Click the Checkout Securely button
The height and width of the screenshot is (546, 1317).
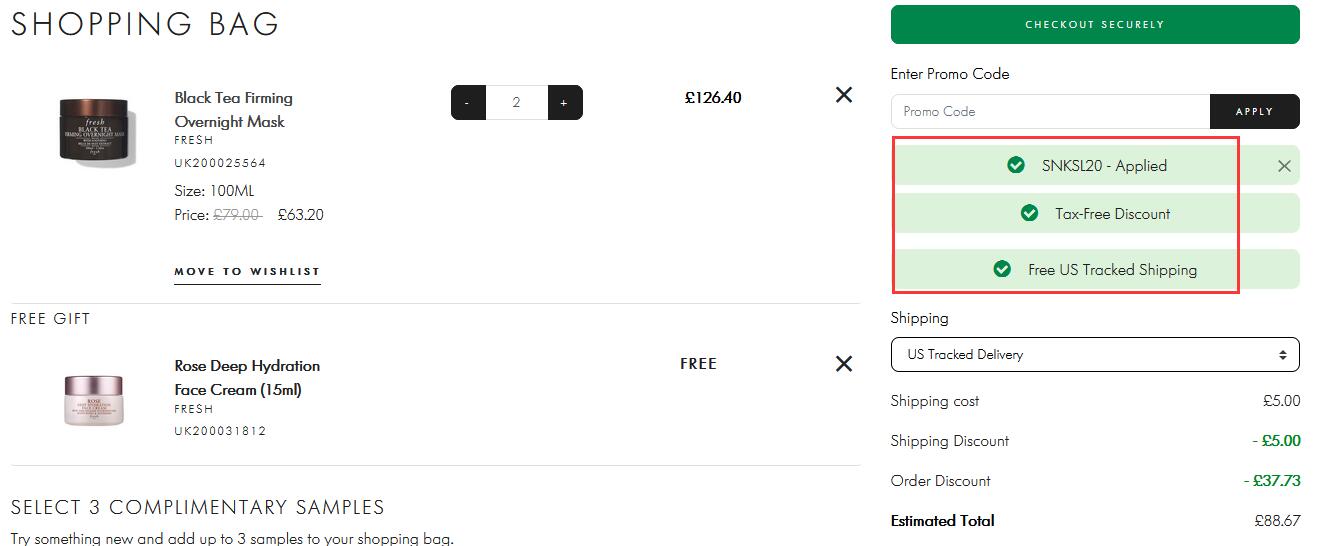pos(1095,24)
